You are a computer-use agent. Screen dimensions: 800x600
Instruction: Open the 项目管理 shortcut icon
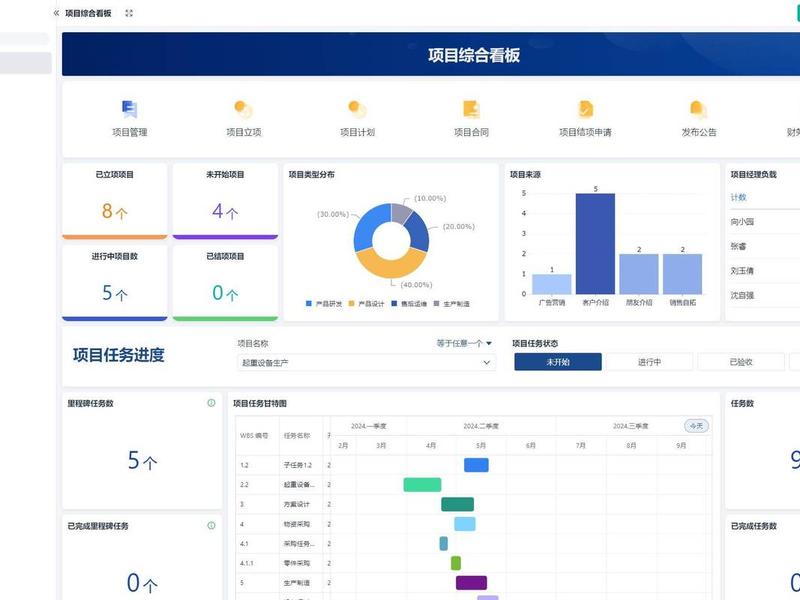[x=130, y=109]
